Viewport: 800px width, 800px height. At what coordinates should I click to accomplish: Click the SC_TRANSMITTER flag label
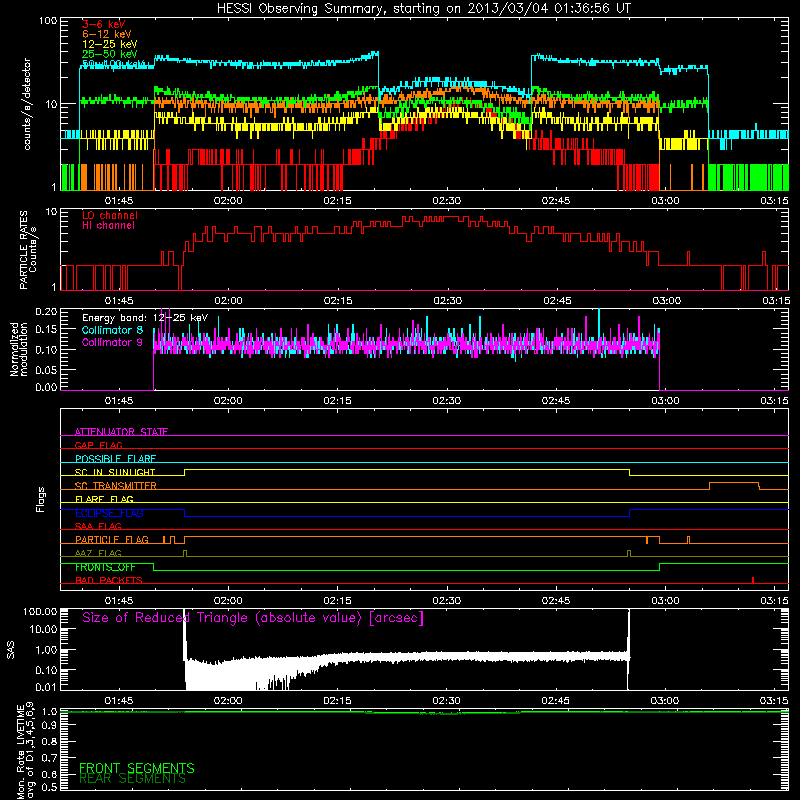pos(116,486)
